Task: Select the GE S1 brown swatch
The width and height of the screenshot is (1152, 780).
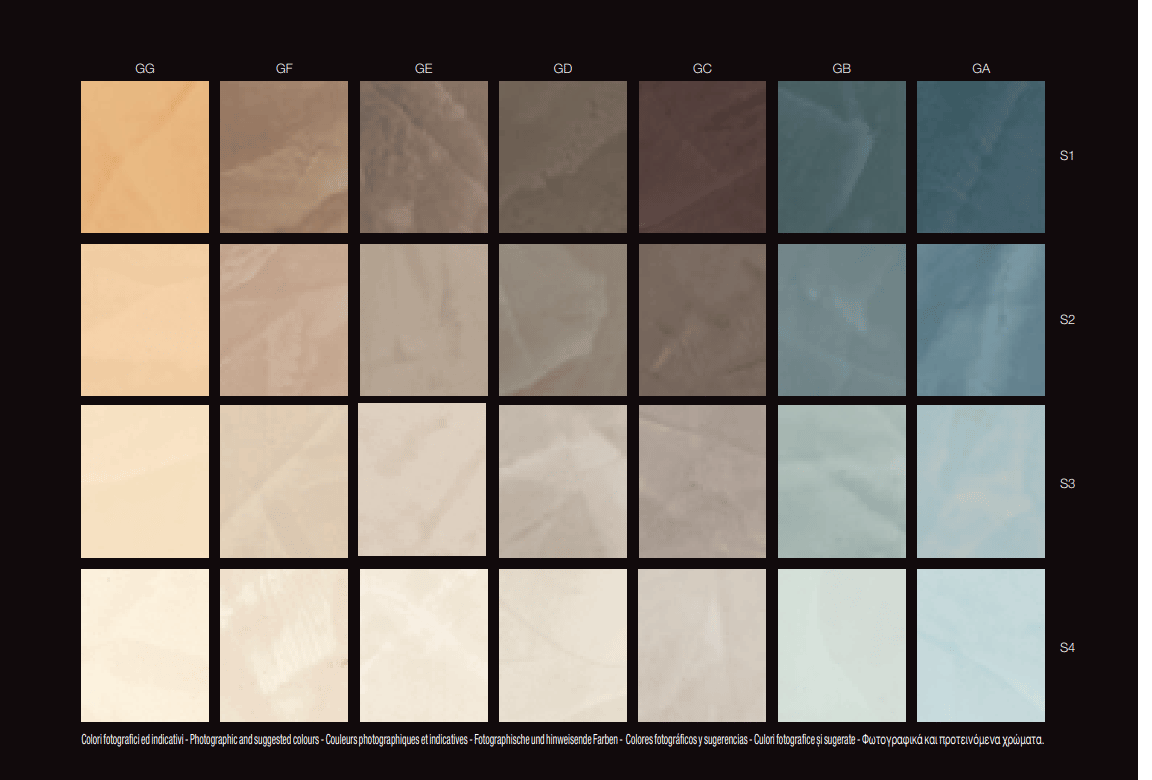Action: coord(423,157)
